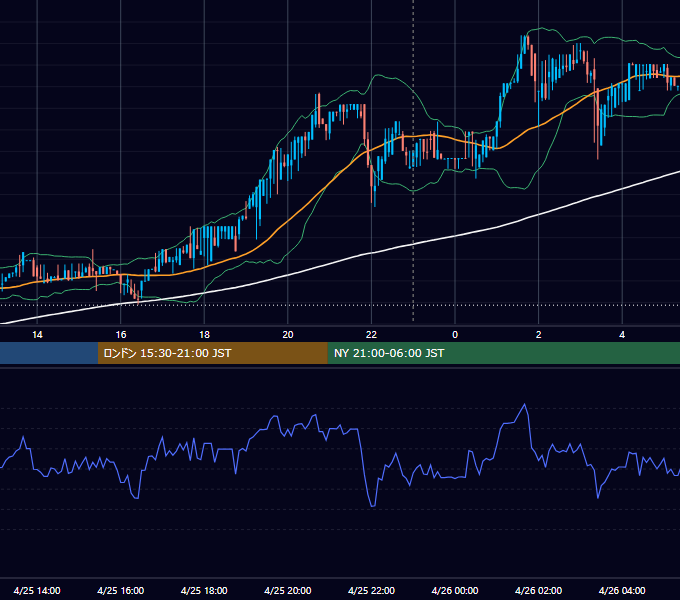Screen dimensions: 680x600
Task: Click hour 16 on the price axis
Action: 121,335
